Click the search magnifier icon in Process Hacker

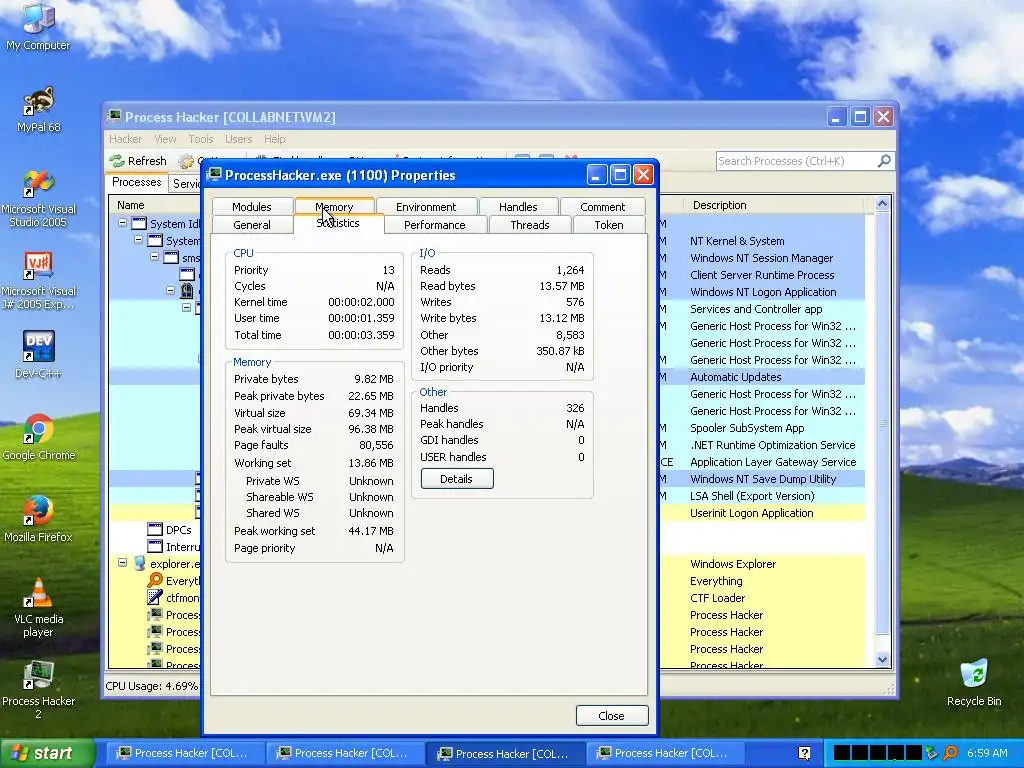click(884, 161)
